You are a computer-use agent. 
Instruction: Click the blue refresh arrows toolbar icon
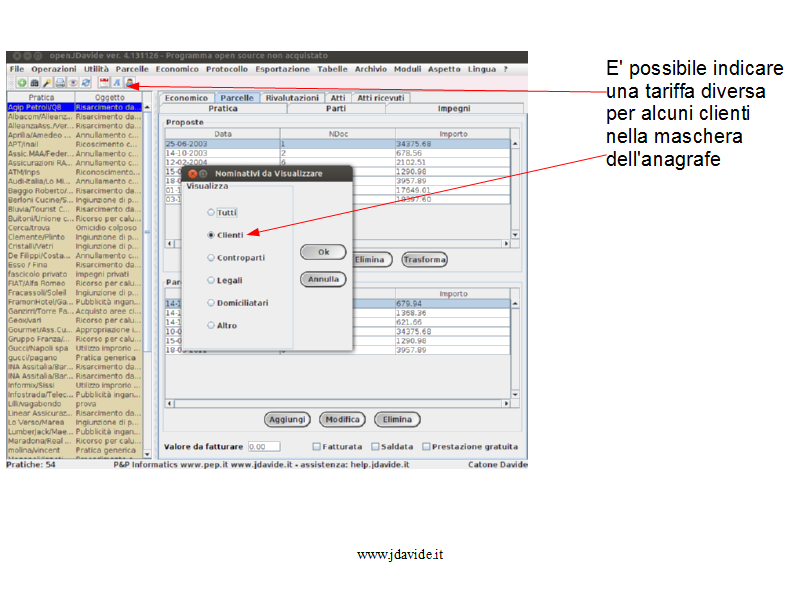click(x=86, y=83)
